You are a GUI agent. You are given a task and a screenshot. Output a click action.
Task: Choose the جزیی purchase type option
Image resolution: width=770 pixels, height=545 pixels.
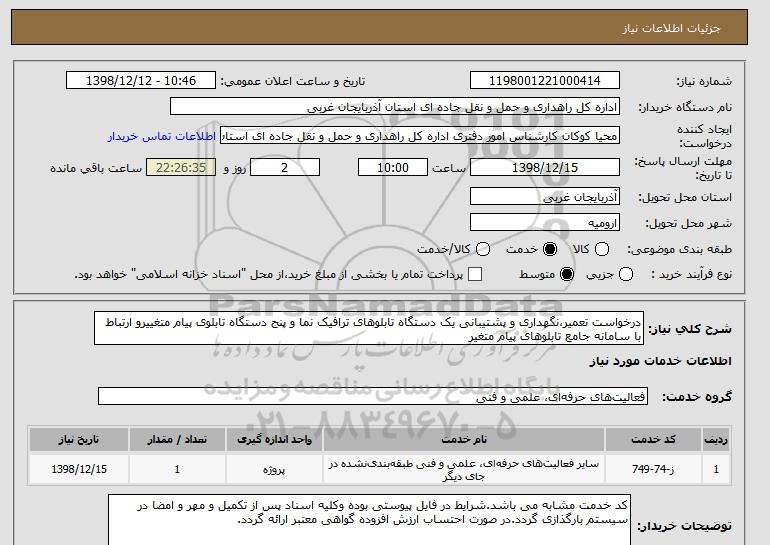(x=626, y=274)
